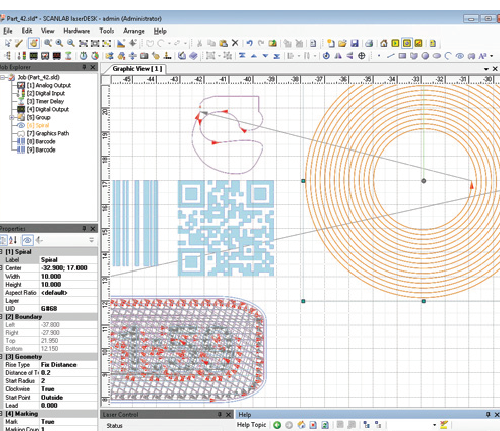Click the Start Radius value field
This screenshot has height=431, width=500.
(x=69, y=381)
